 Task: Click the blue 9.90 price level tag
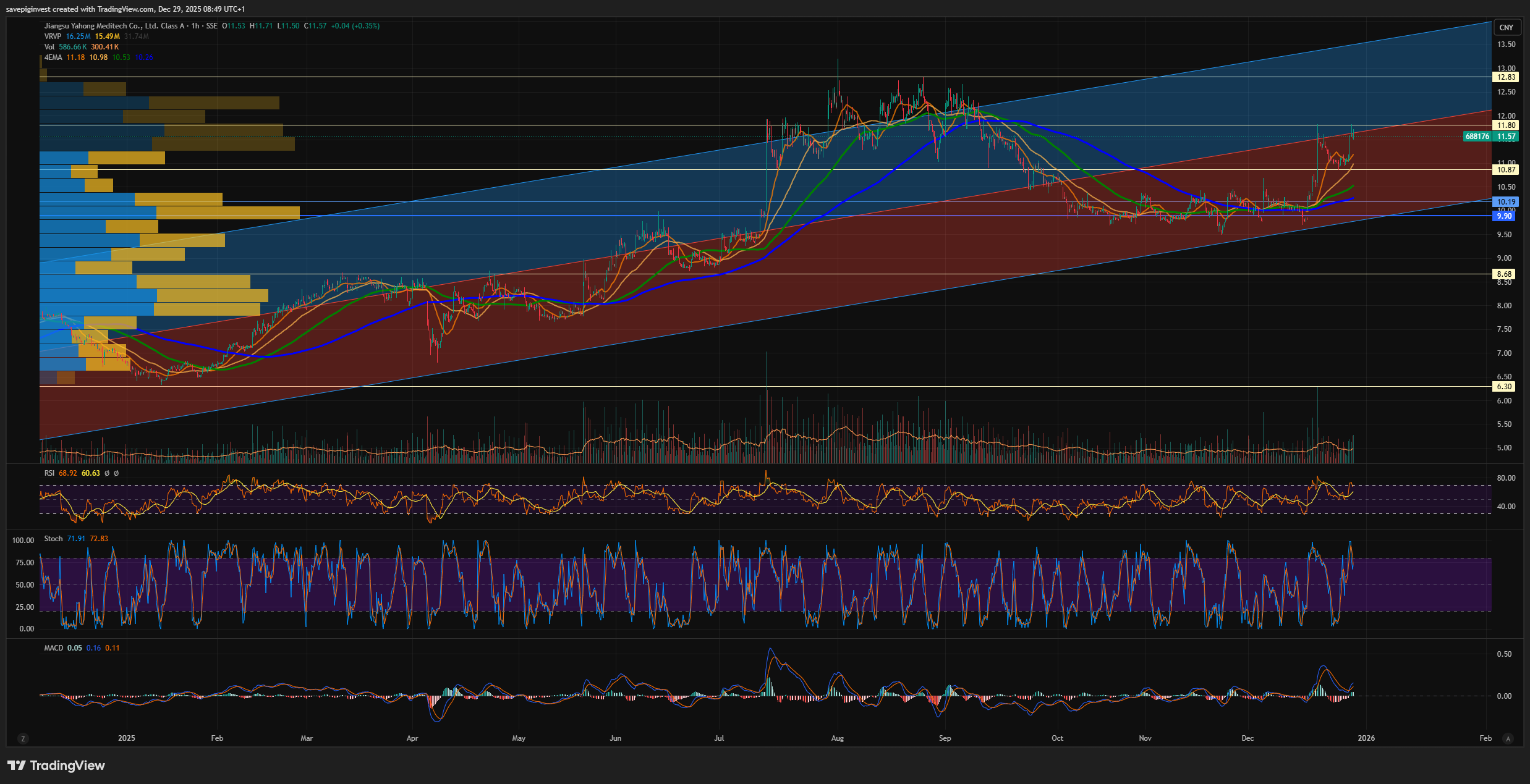[1504, 216]
